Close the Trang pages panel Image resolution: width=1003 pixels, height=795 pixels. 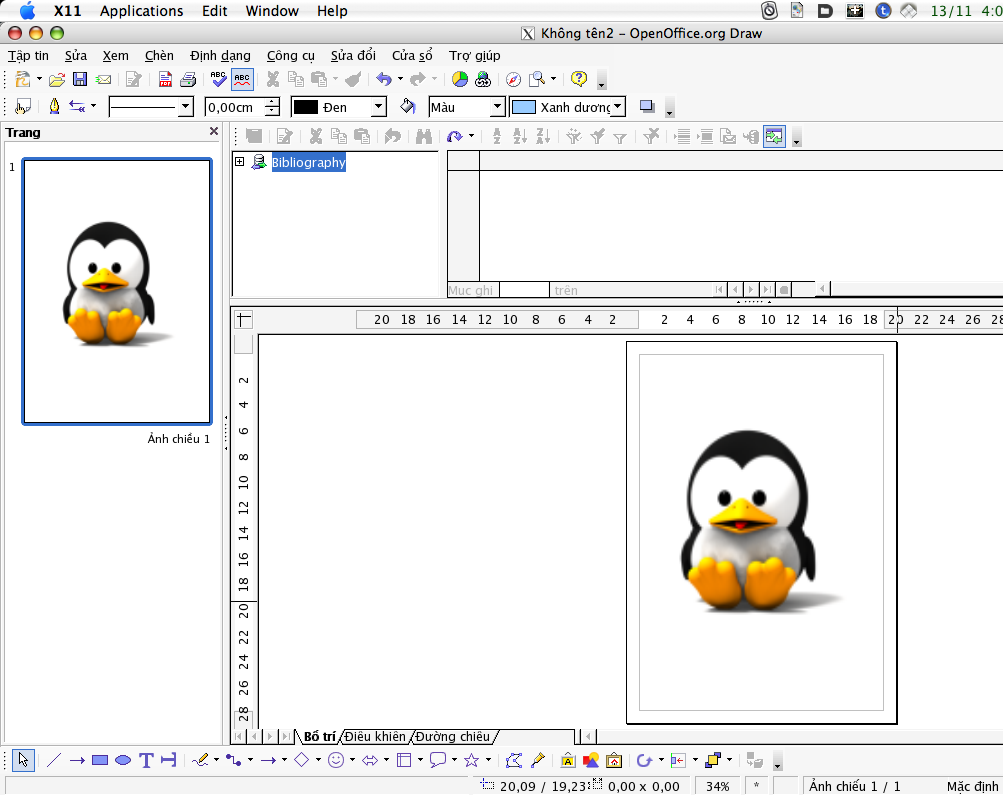point(214,131)
